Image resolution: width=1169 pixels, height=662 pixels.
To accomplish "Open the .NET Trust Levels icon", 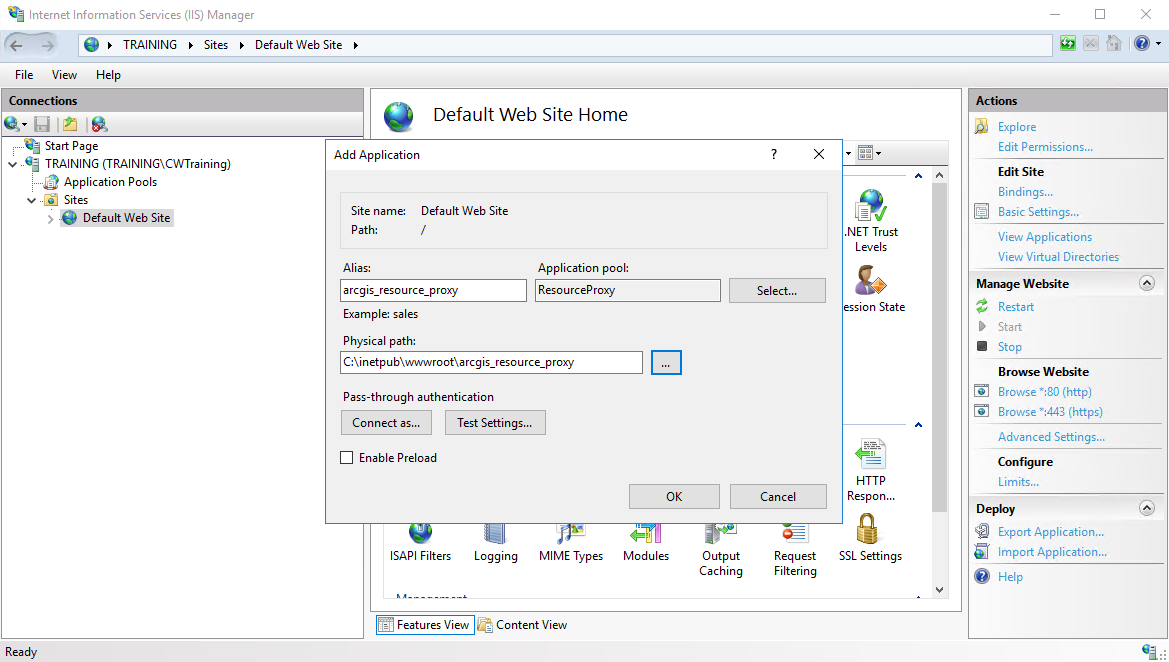I will coord(871,206).
